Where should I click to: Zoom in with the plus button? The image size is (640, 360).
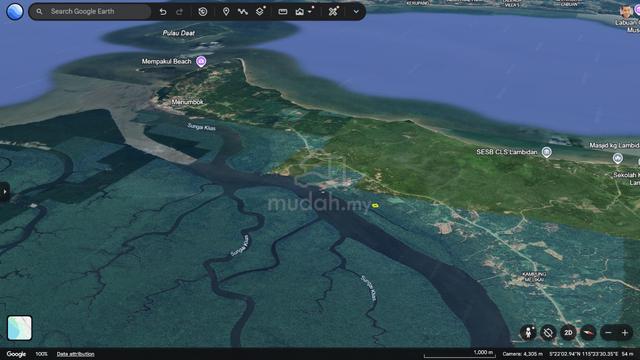[x=624, y=333]
